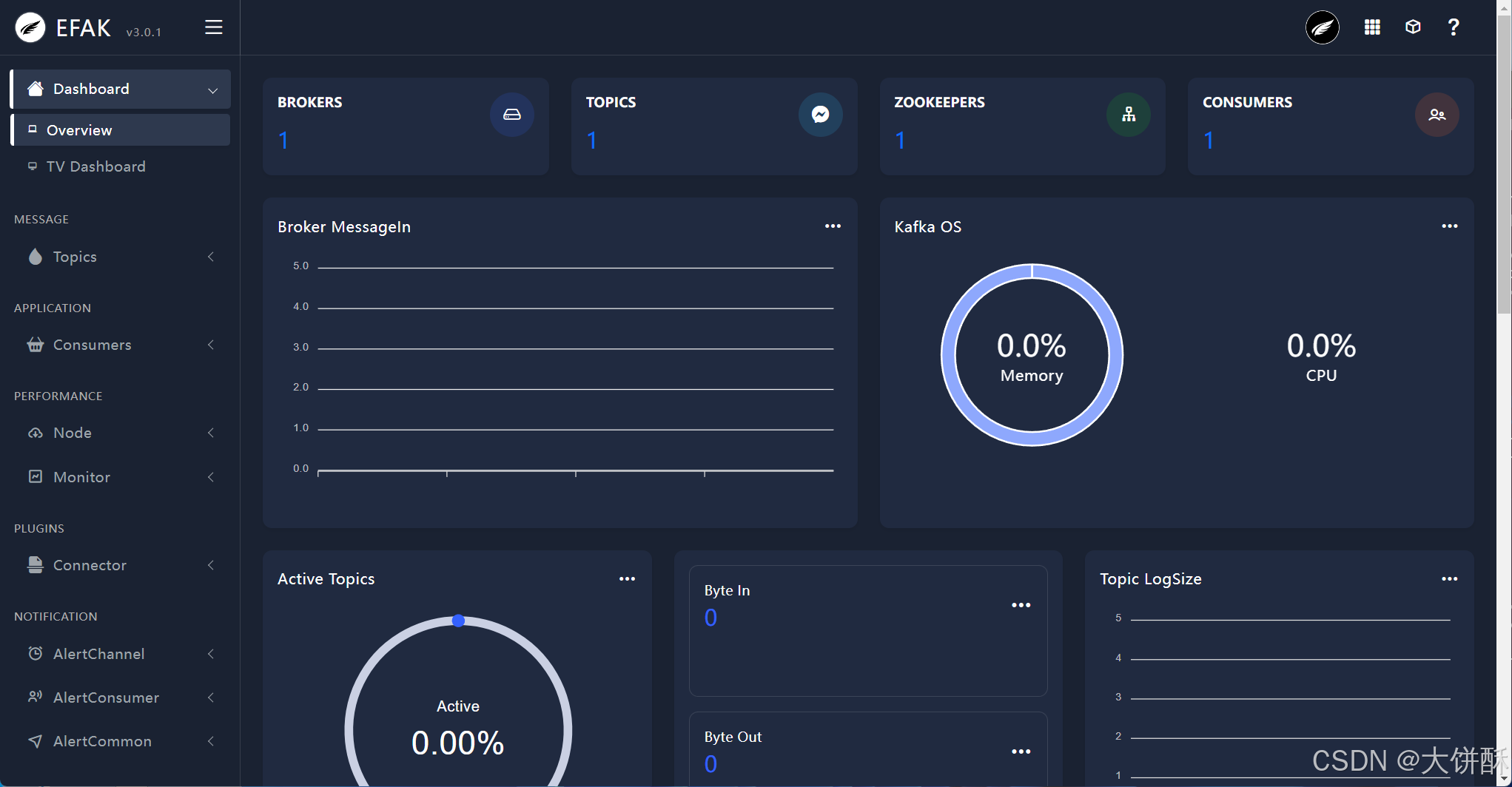Click the Topics count value 1

(592, 141)
